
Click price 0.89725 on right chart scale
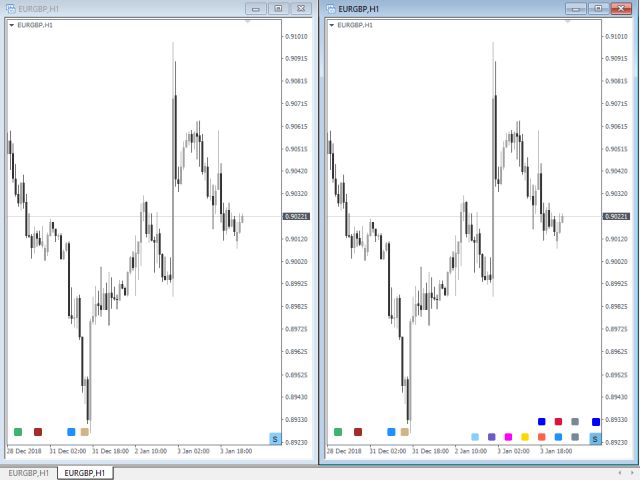[616, 329]
